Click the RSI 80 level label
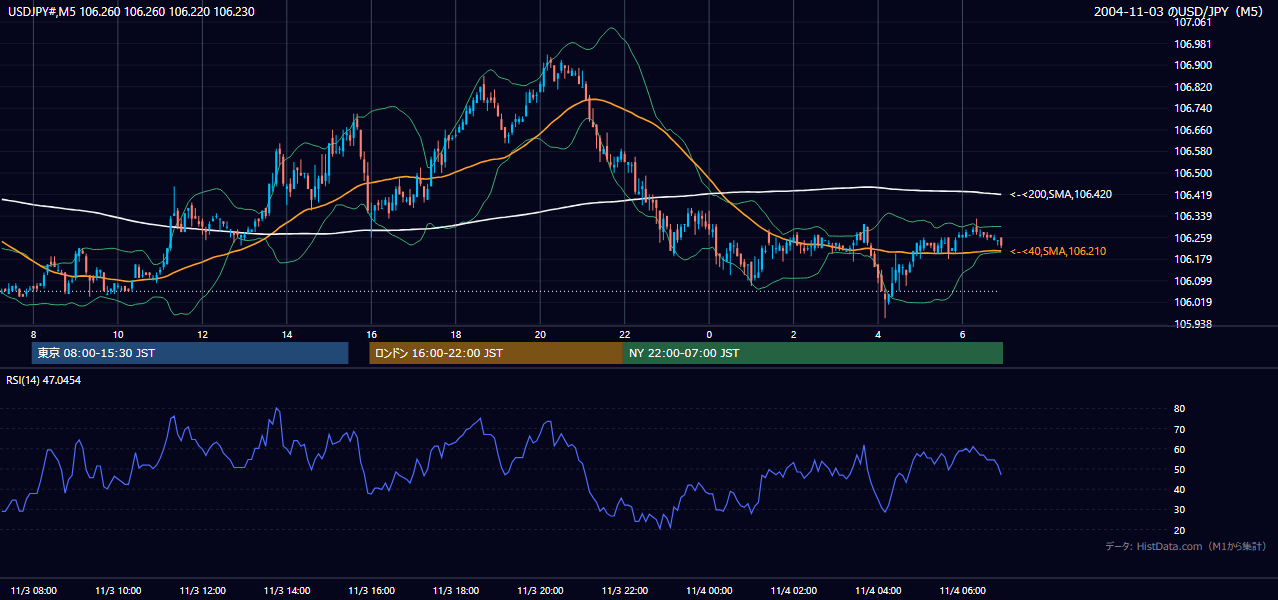Screen dimensions: 1278x600 coord(1179,409)
